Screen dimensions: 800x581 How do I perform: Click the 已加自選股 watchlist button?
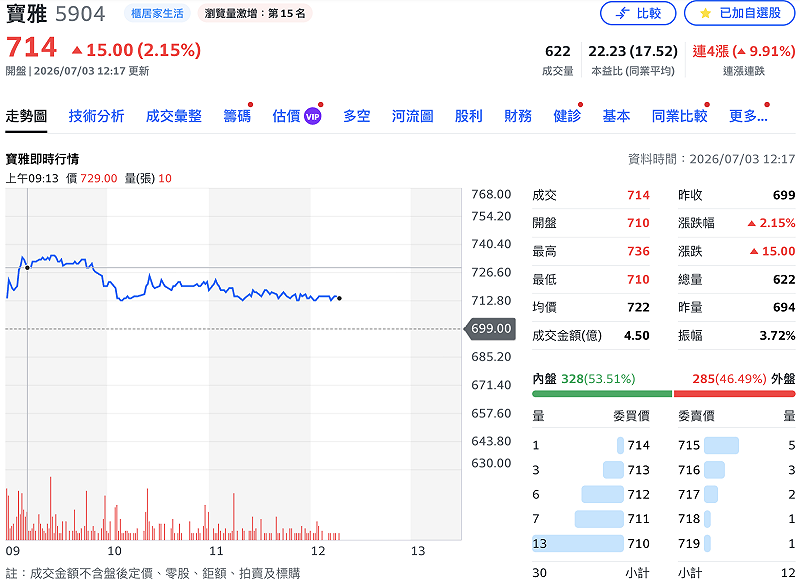click(739, 13)
